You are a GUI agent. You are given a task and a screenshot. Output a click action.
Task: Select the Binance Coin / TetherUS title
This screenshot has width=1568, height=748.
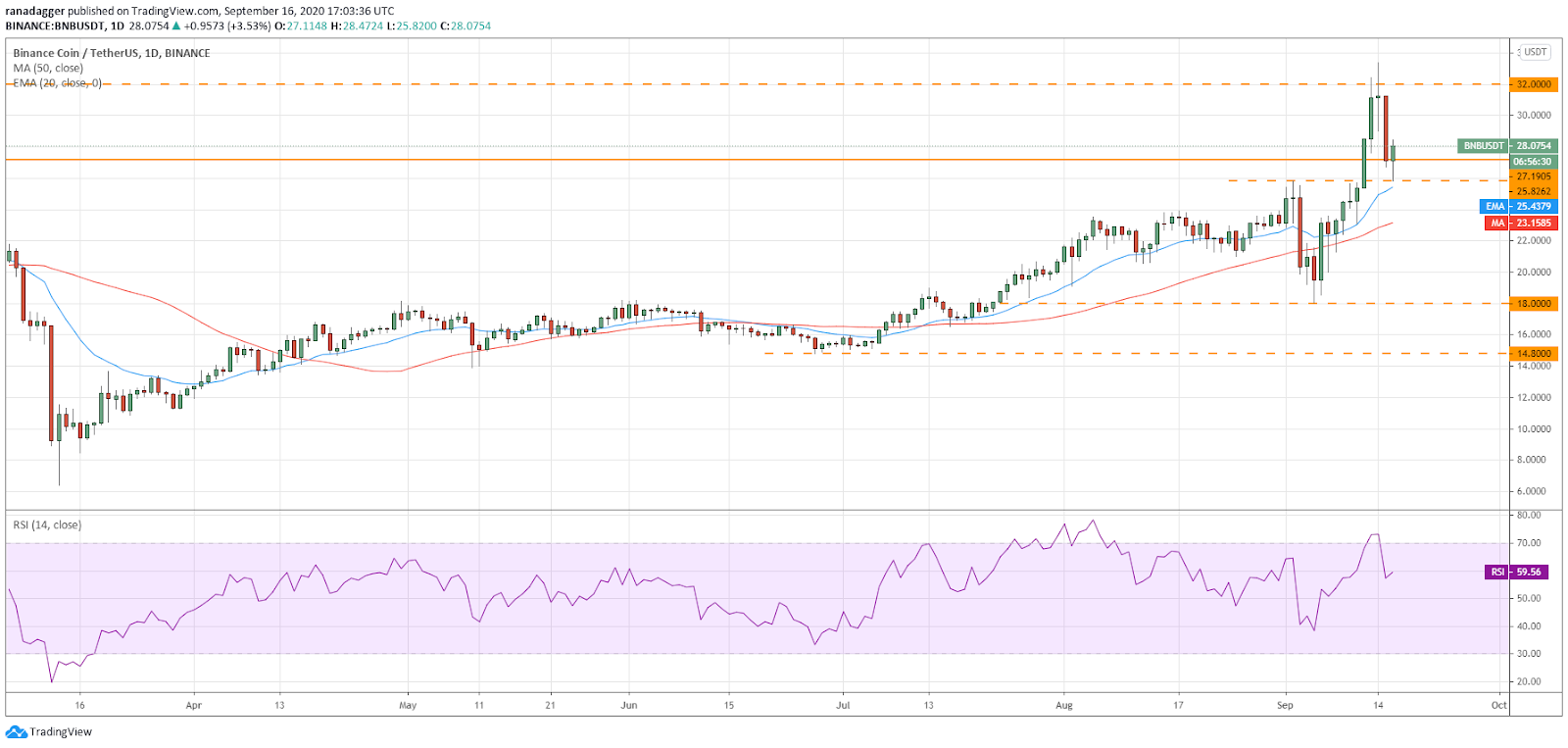112,53
